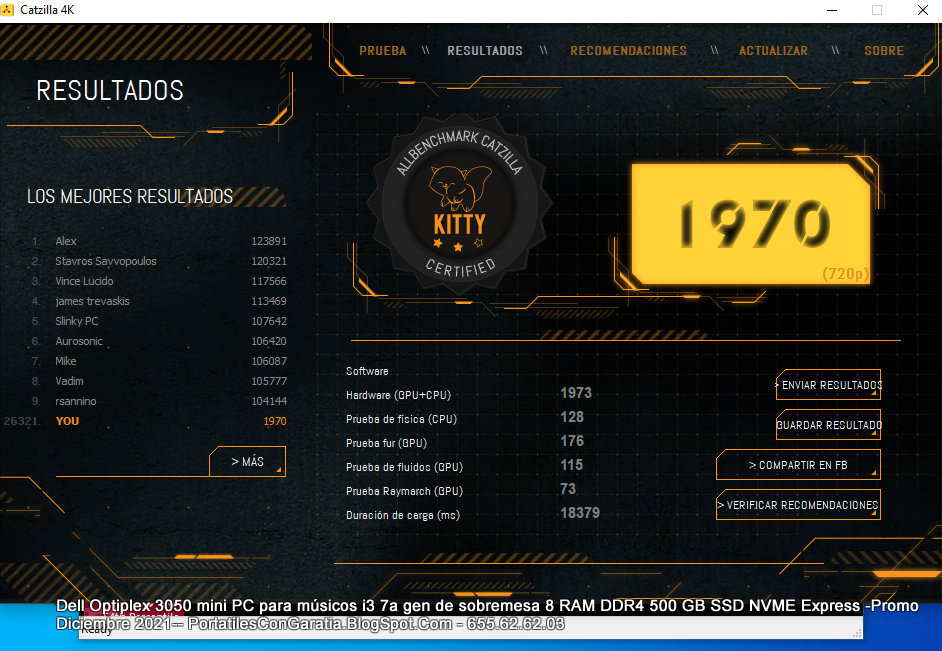Go to the SOBRE tab

(884, 51)
